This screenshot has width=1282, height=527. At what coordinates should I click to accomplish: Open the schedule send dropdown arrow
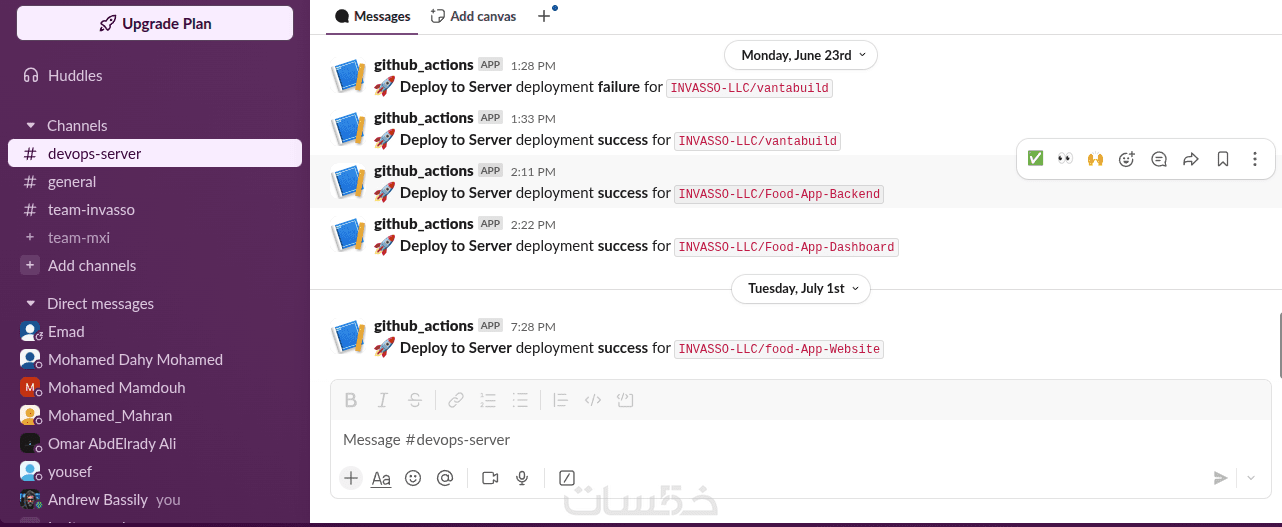tap(1251, 478)
